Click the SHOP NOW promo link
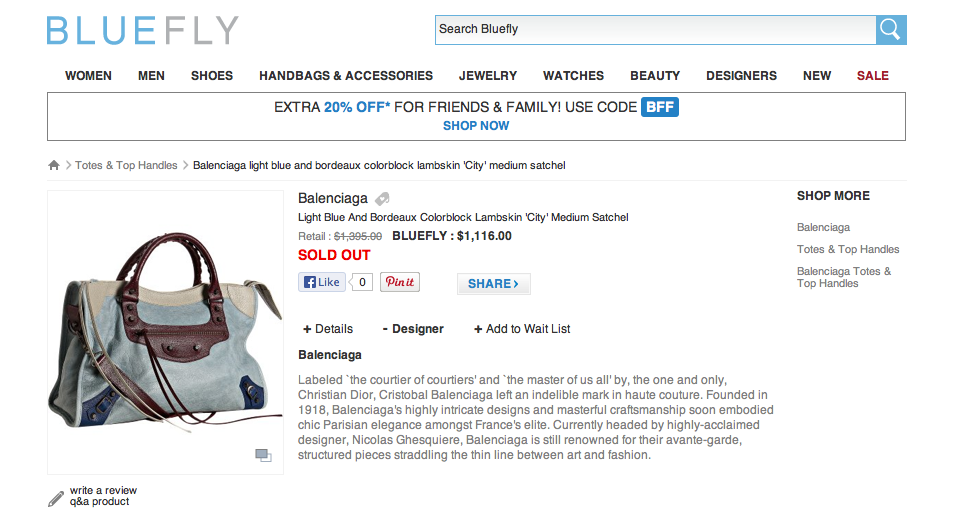The width and height of the screenshot is (954, 526). pos(476,126)
